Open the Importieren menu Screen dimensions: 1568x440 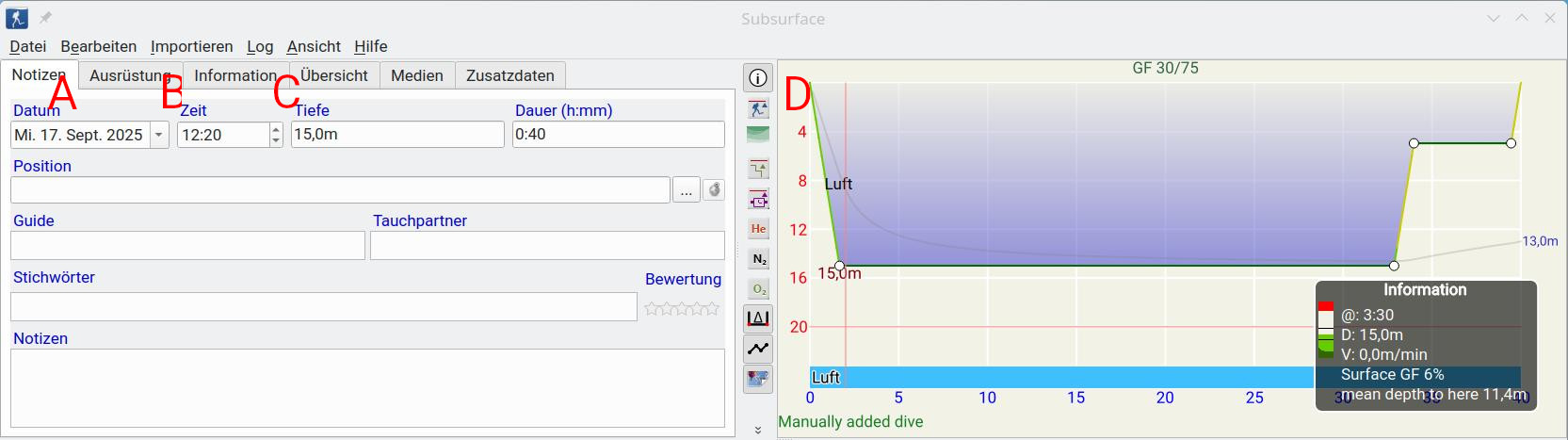[x=191, y=46]
